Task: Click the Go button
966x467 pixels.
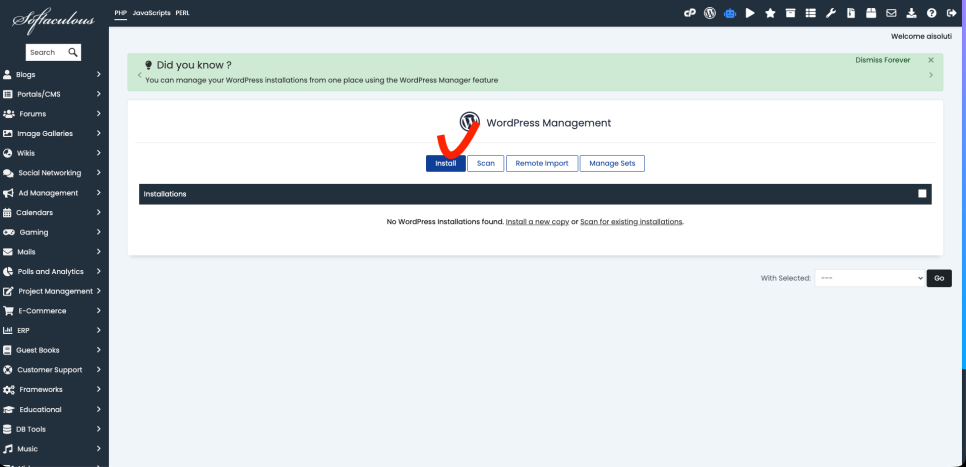Action: (939, 278)
